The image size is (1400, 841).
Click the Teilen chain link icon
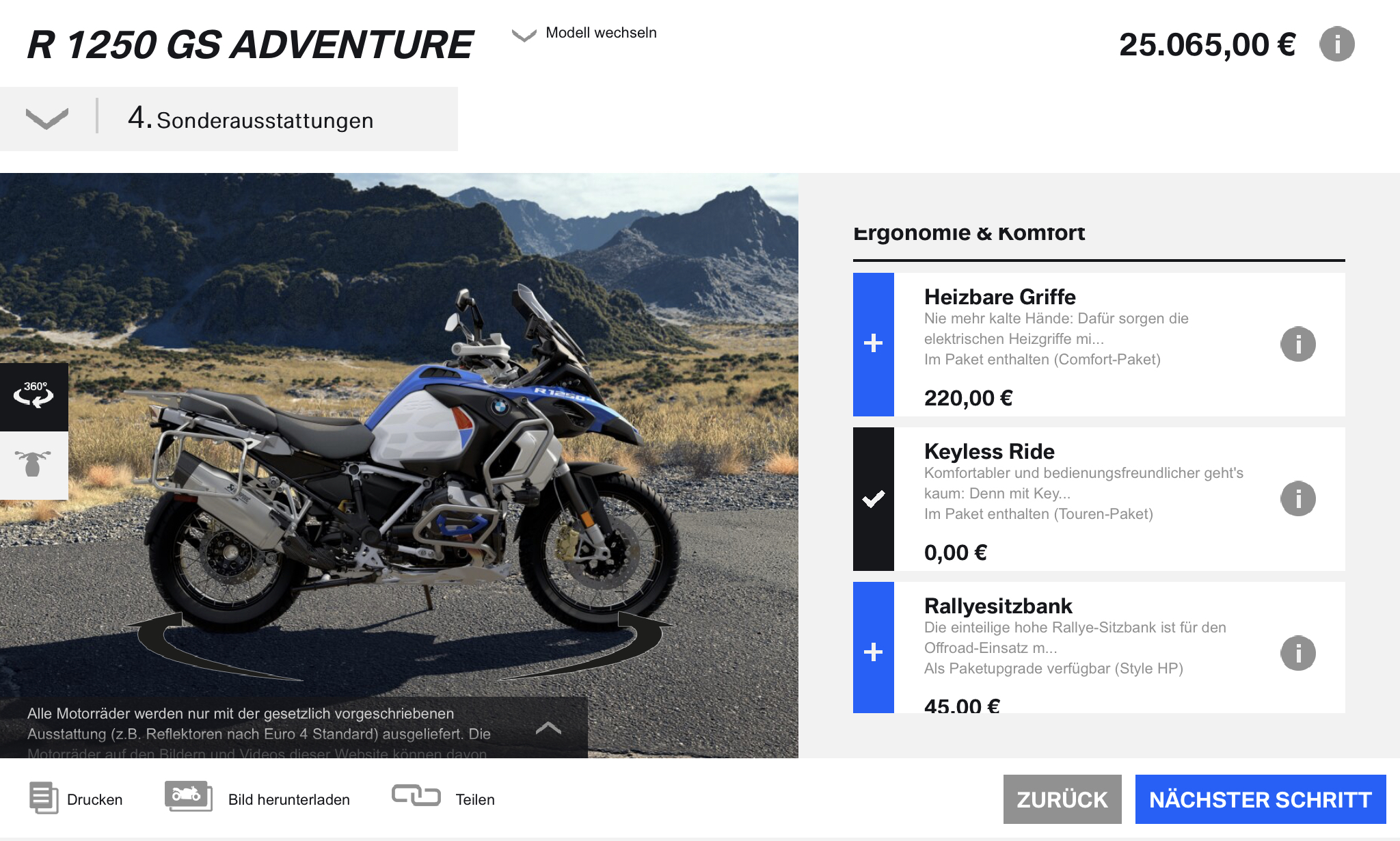pos(416,795)
